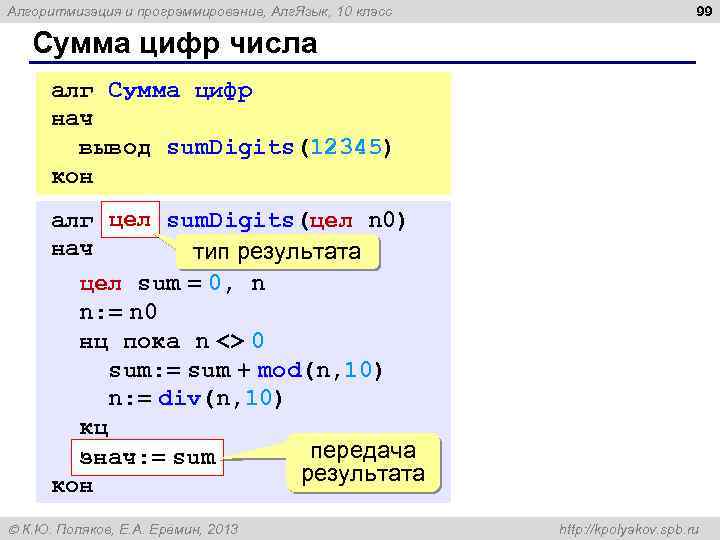Click the slide title 'Сумма цифр числа'
The height and width of the screenshot is (540, 720).
click(x=175, y=44)
